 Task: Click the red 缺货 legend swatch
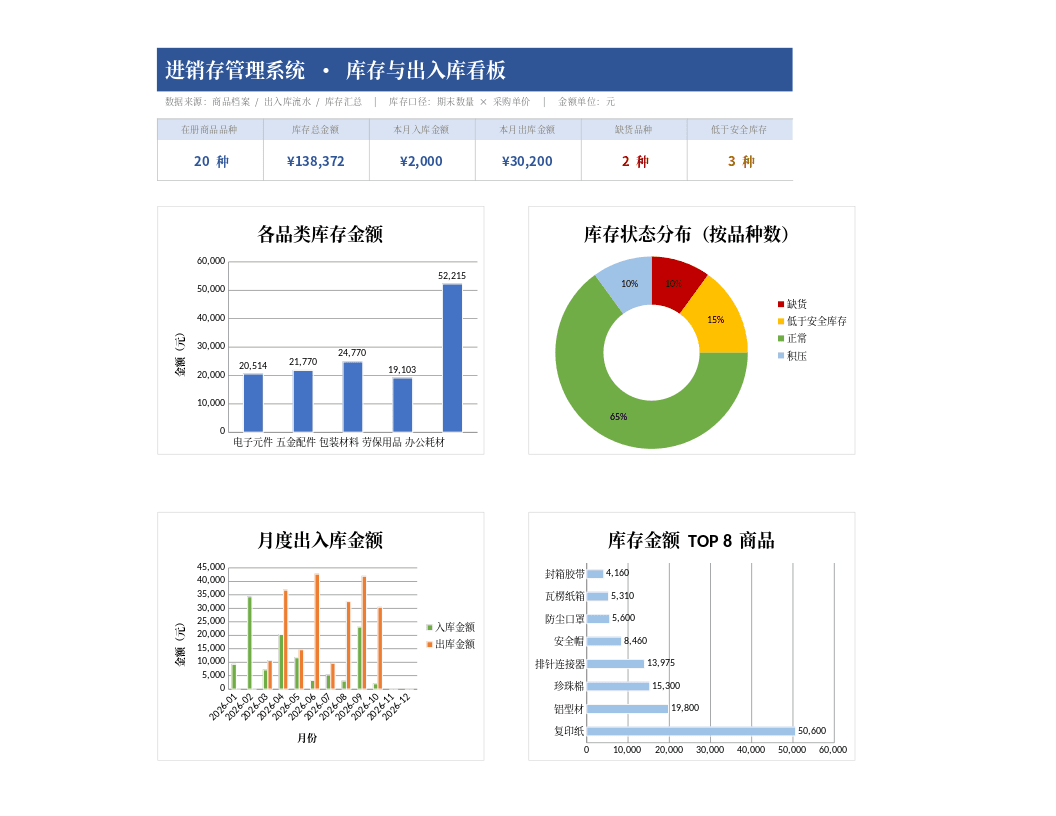click(x=781, y=304)
